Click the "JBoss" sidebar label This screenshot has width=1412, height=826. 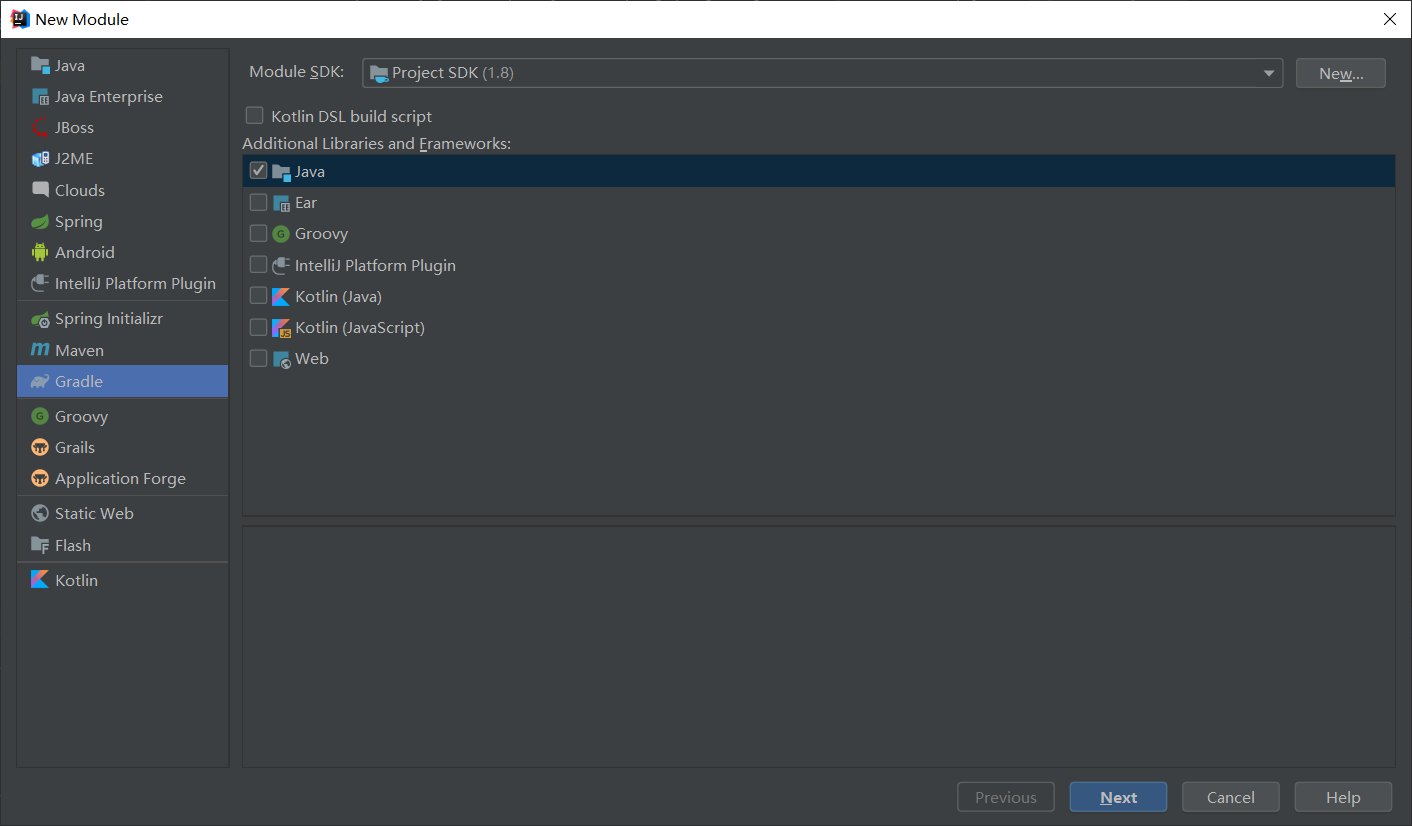(74, 128)
